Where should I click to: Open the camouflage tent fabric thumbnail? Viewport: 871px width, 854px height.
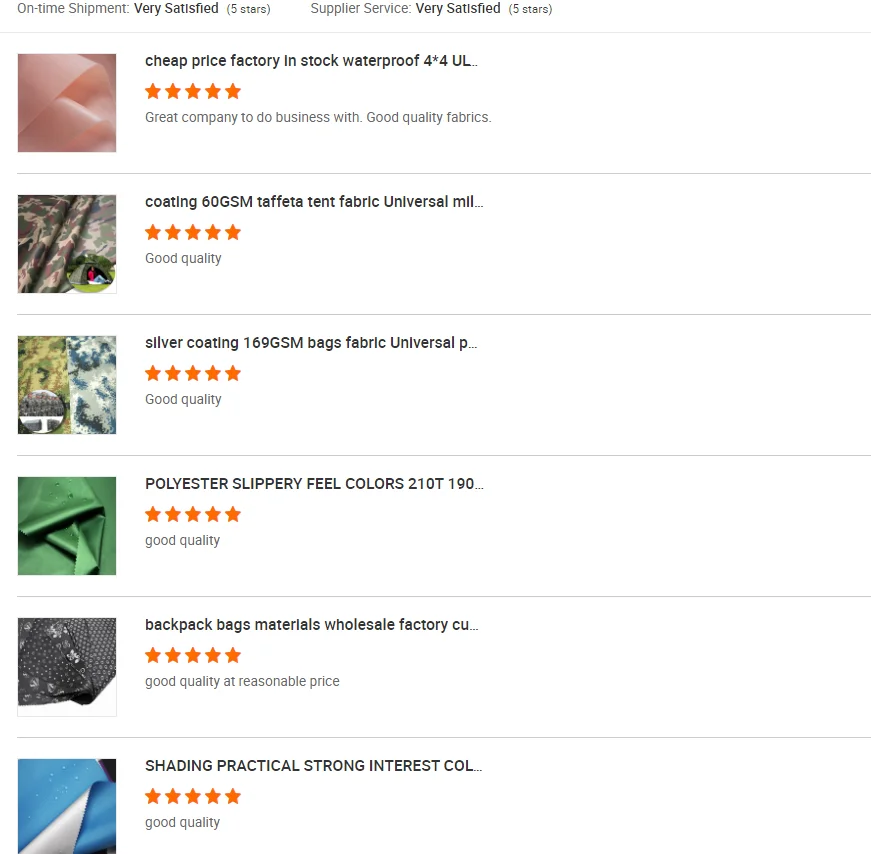pyautogui.click(x=67, y=244)
